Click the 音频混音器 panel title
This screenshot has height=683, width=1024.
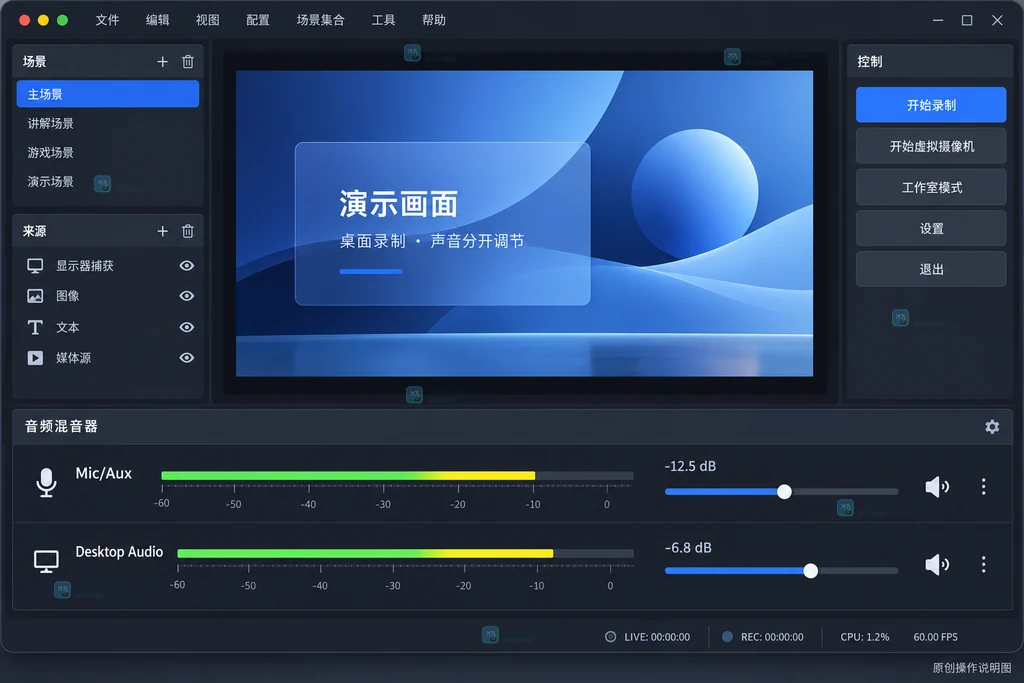pos(61,426)
